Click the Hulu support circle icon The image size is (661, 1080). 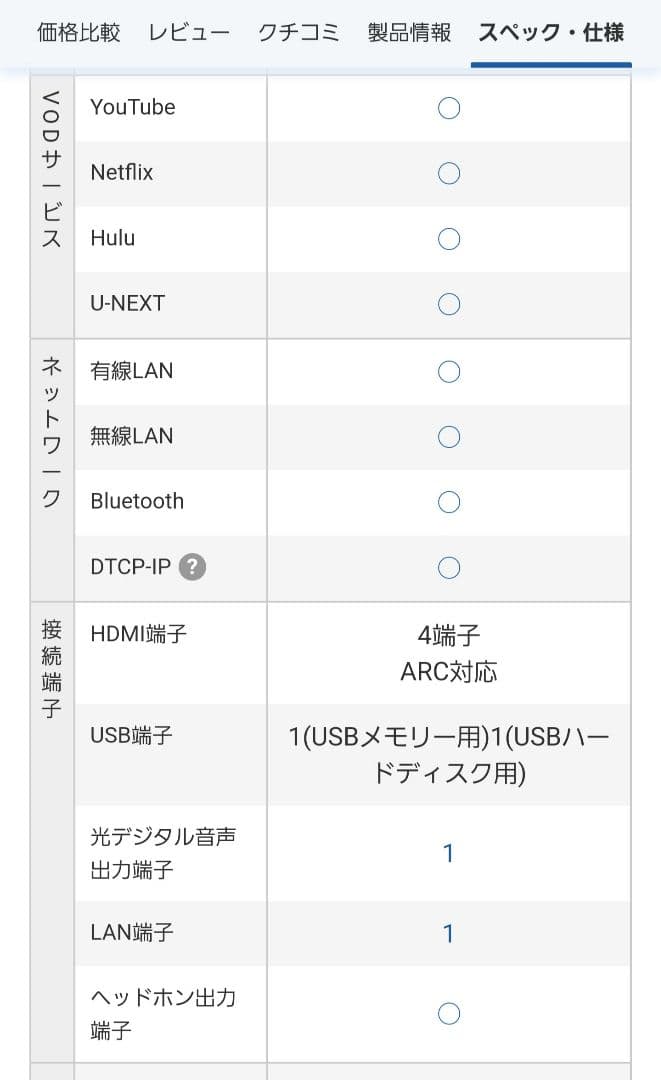[x=448, y=238]
